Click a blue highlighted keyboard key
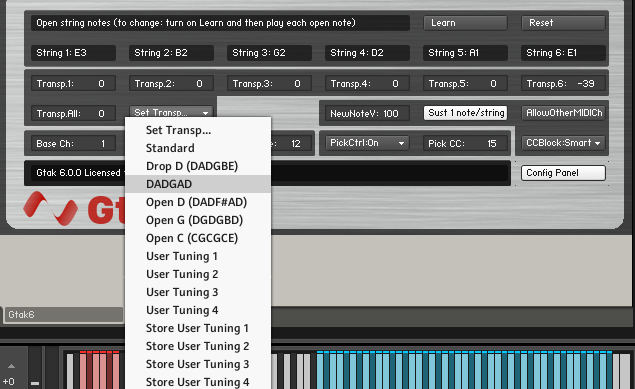 click(x=320, y=370)
